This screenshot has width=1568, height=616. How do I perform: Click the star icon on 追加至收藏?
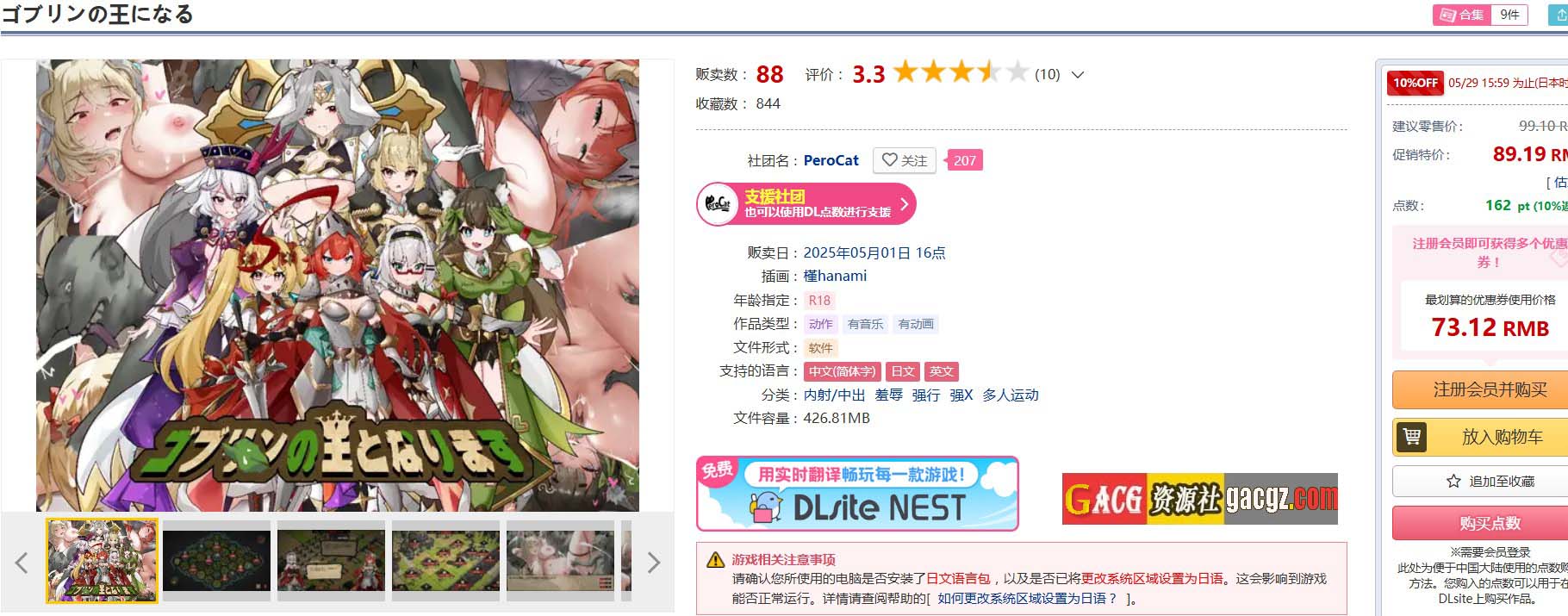[1453, 482]
